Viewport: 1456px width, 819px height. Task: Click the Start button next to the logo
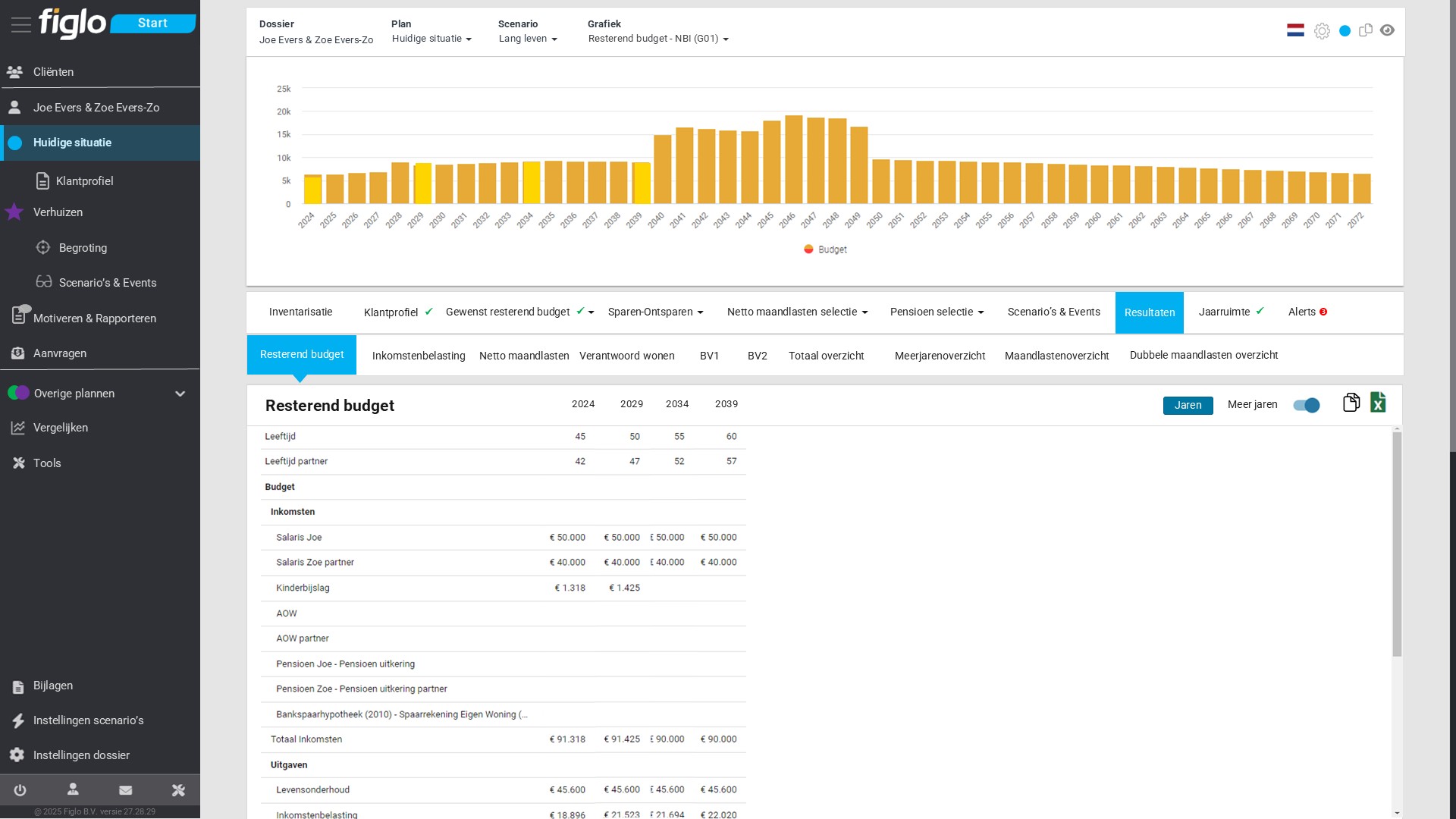152,24
